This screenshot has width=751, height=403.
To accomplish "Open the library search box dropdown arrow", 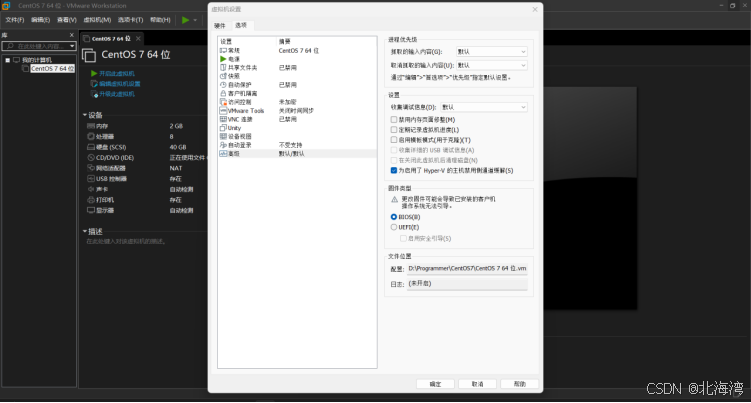I will coord(72,46).
